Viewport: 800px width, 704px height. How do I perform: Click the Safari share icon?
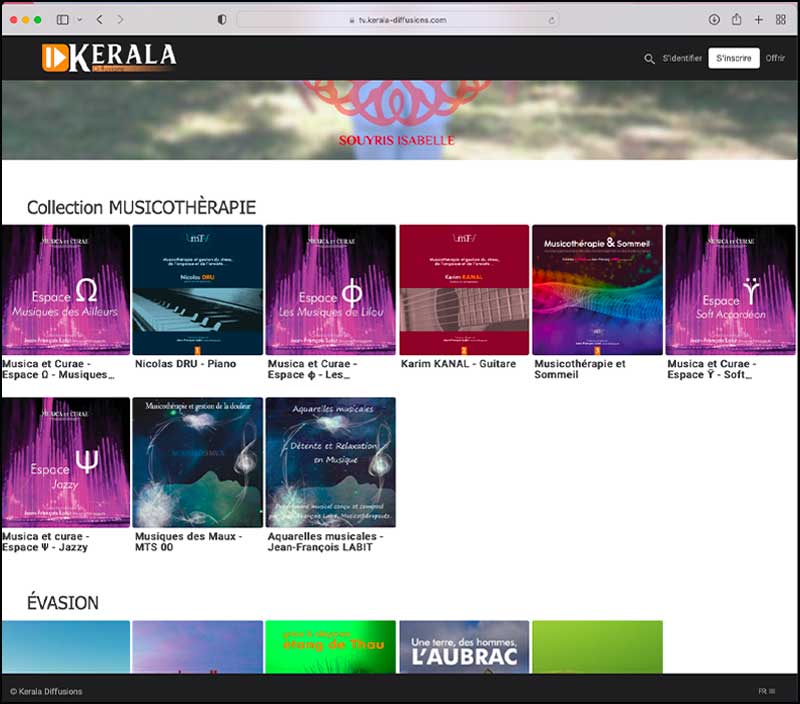tap(736, 19)
